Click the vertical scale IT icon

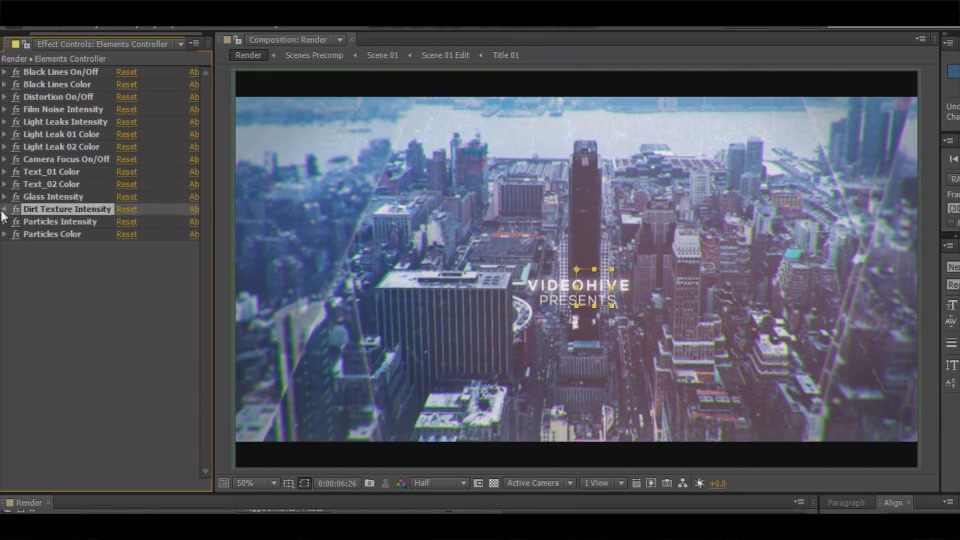click(951, 366)
